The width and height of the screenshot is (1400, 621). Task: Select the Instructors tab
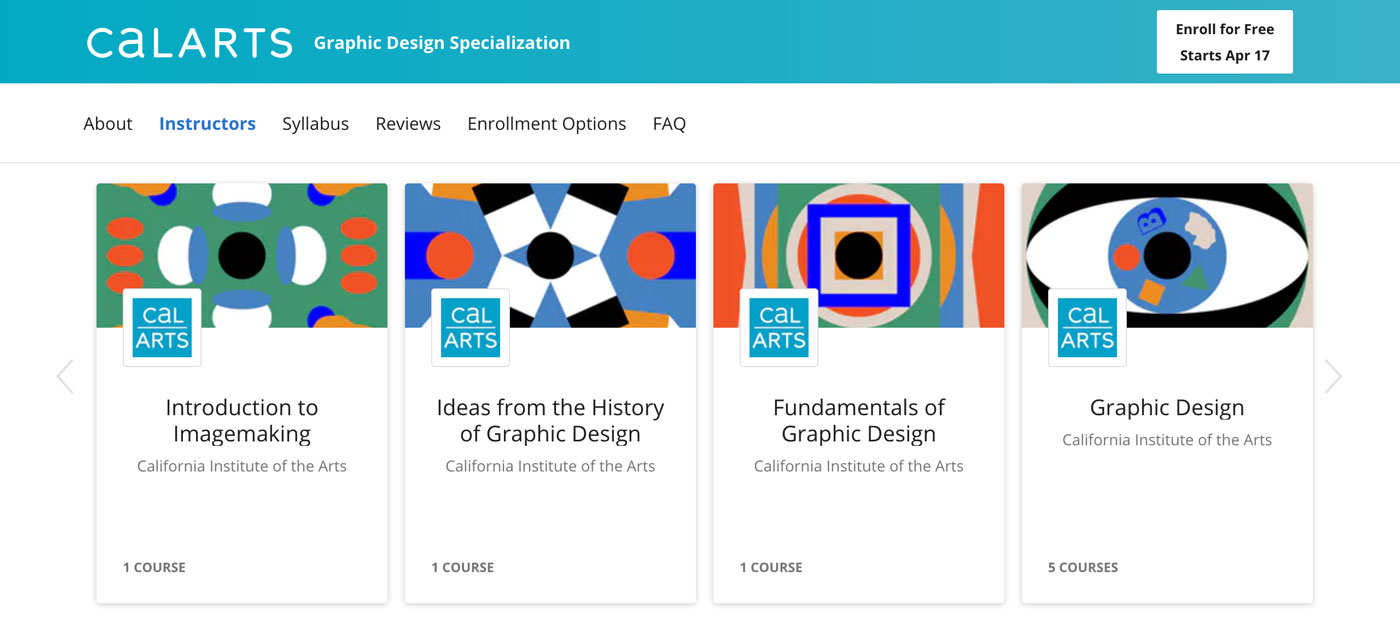[x=207, y=124]
